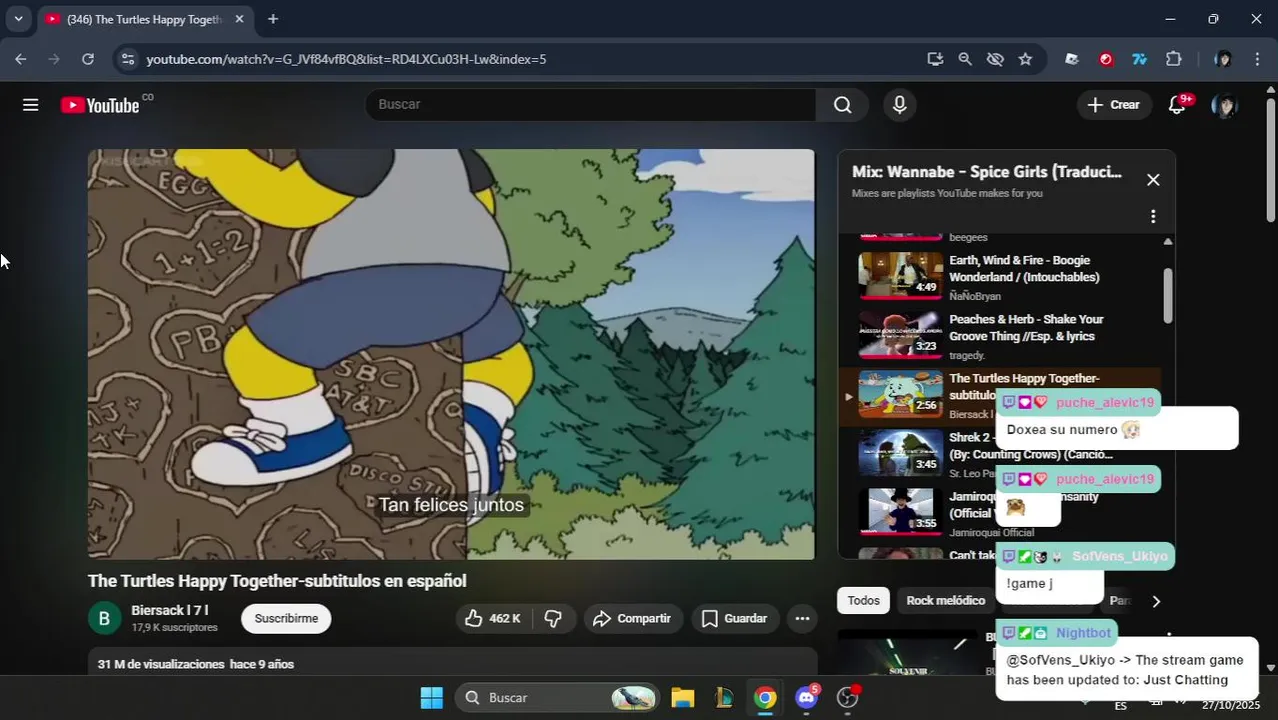Click the playlist scroll-up arrow
This screenshot has height=720, width=1278.
pyautogui.click(x=1168, y=242)
